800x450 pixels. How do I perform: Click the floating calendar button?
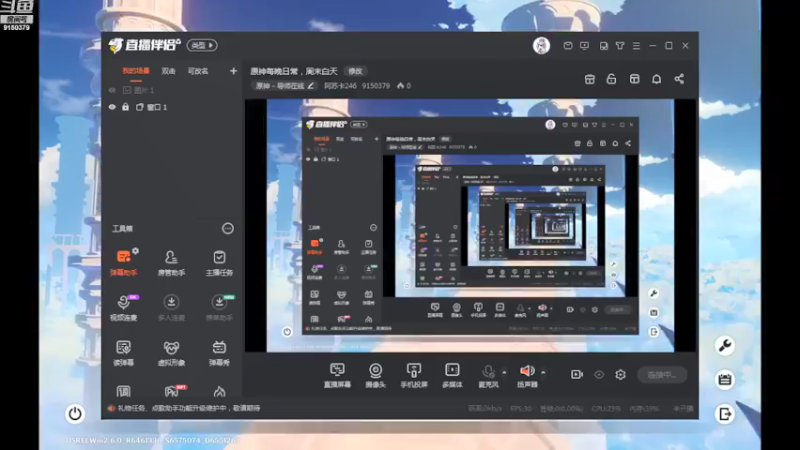click(x=724, y=380)
